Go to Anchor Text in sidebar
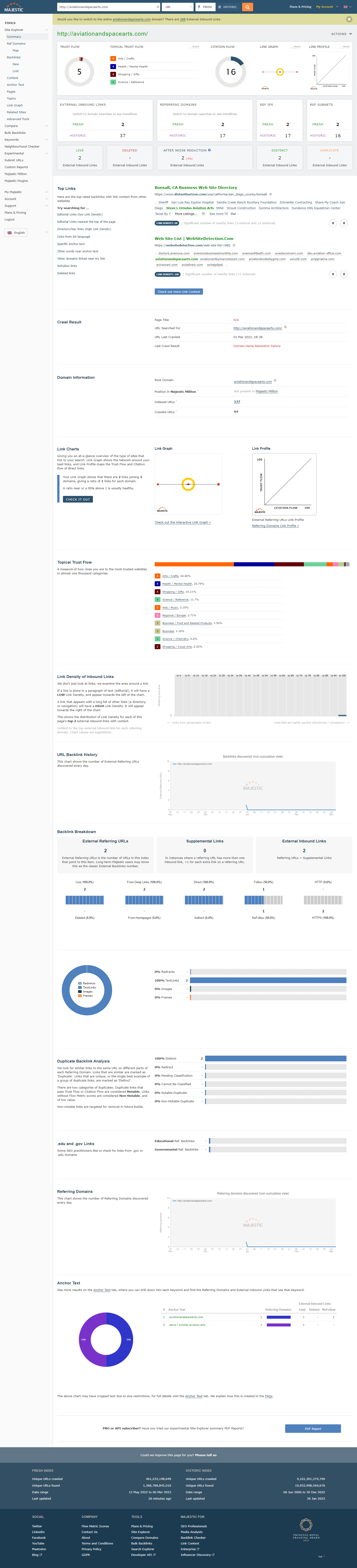This screenshot has width=357, height=1568. (15, 85)
